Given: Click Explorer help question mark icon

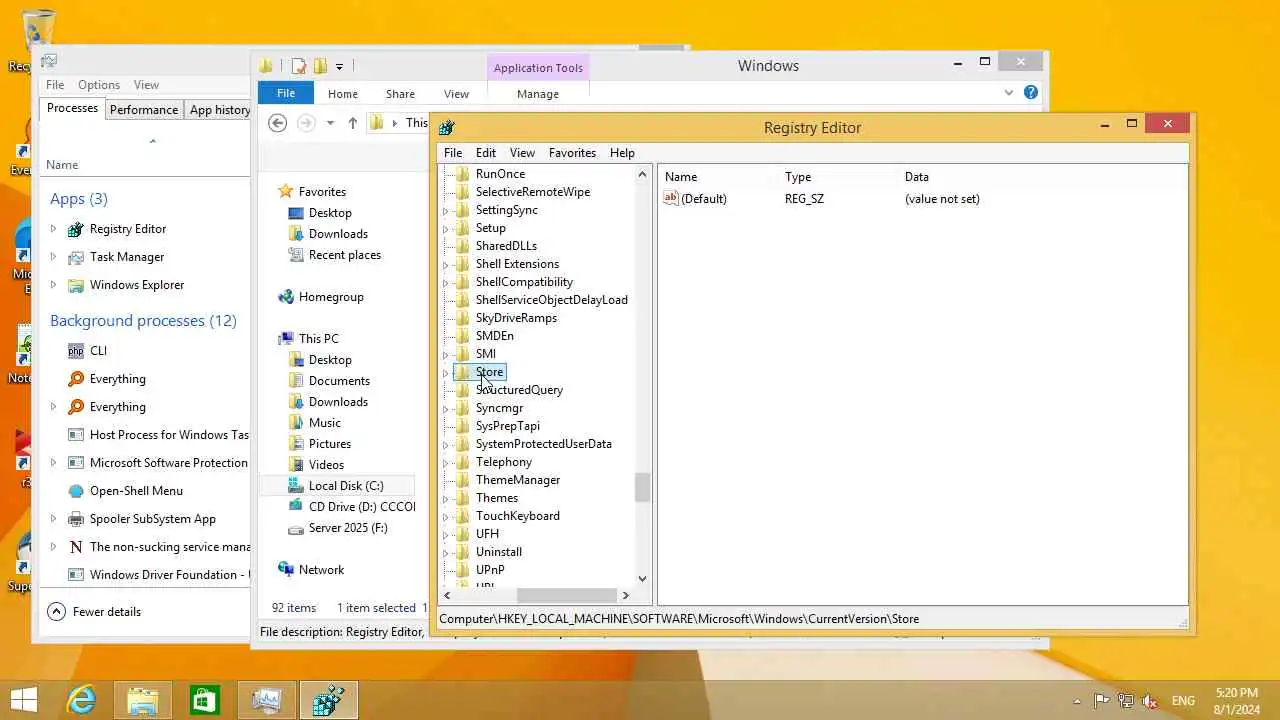Looking at the screenshot, I should coord(1031,92).
